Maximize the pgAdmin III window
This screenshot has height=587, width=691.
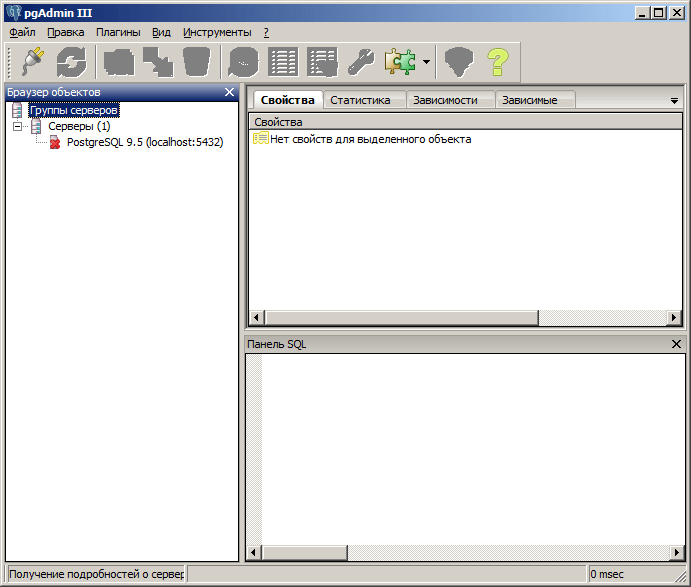[x=658, y=13]
